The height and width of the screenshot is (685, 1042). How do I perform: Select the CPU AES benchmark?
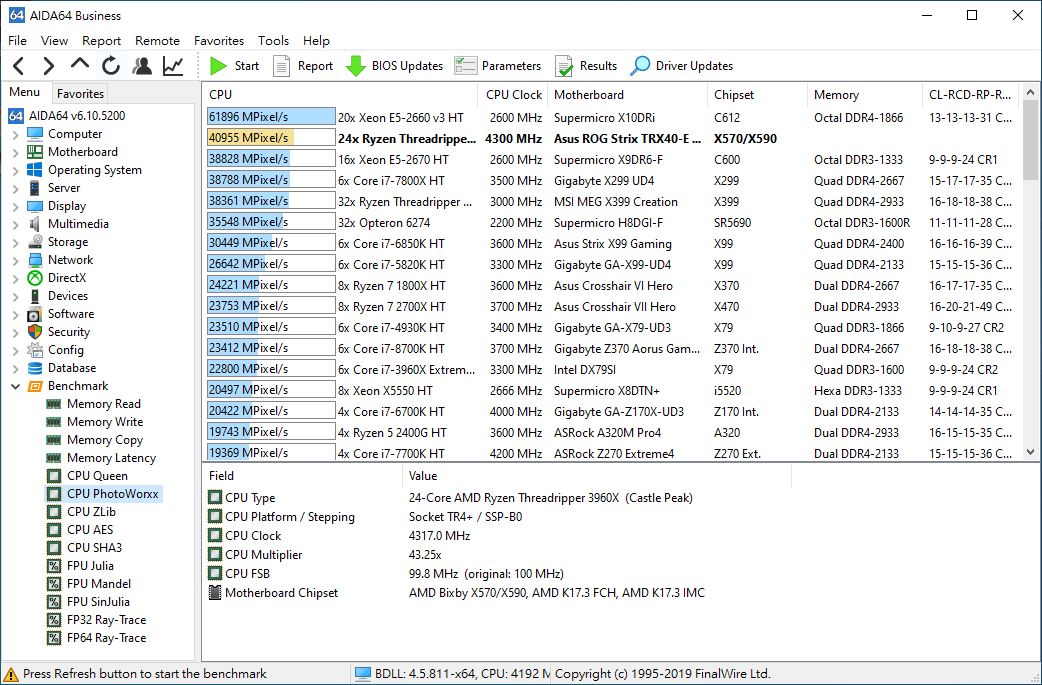(x=80, y=530)
